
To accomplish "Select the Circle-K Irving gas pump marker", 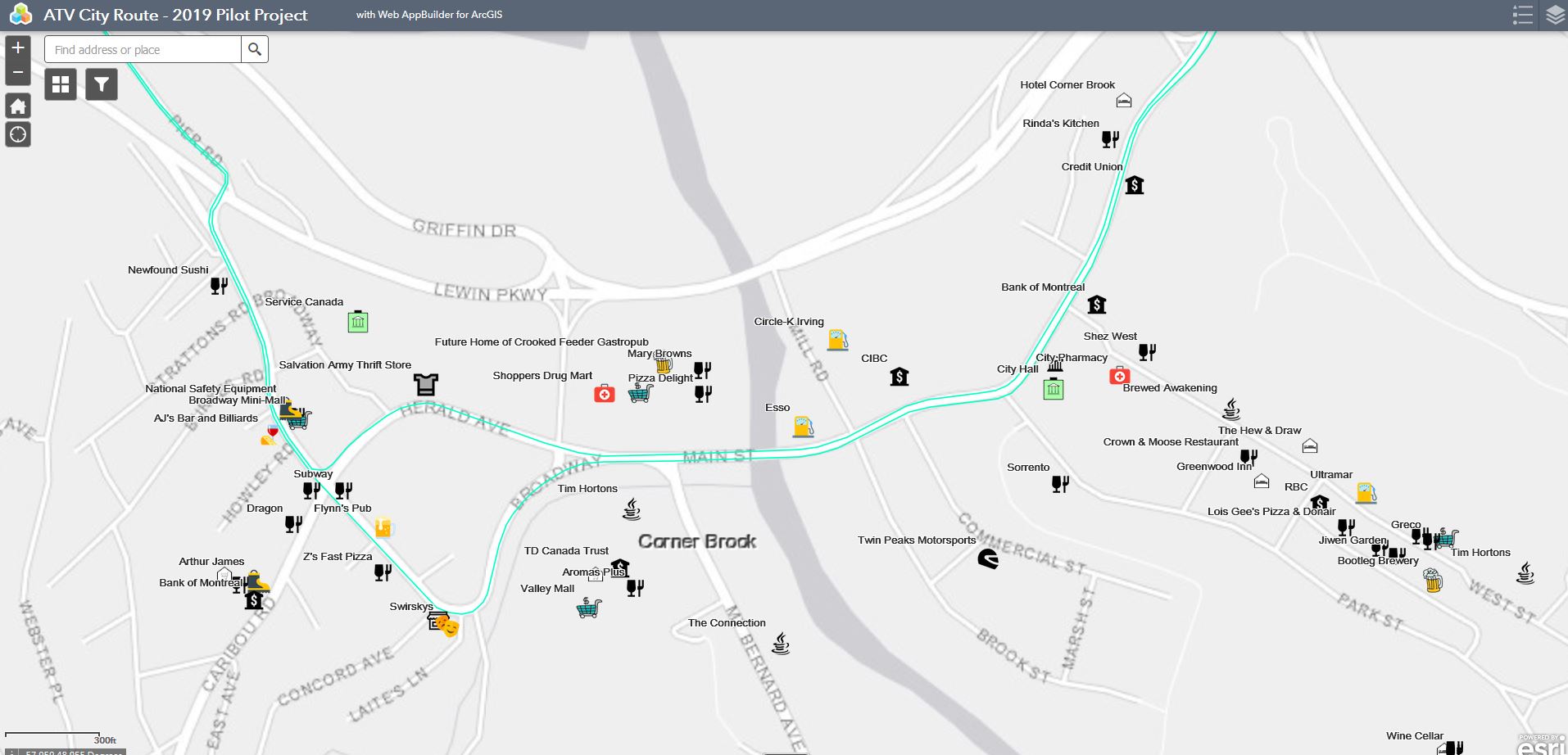I will 837,339.
